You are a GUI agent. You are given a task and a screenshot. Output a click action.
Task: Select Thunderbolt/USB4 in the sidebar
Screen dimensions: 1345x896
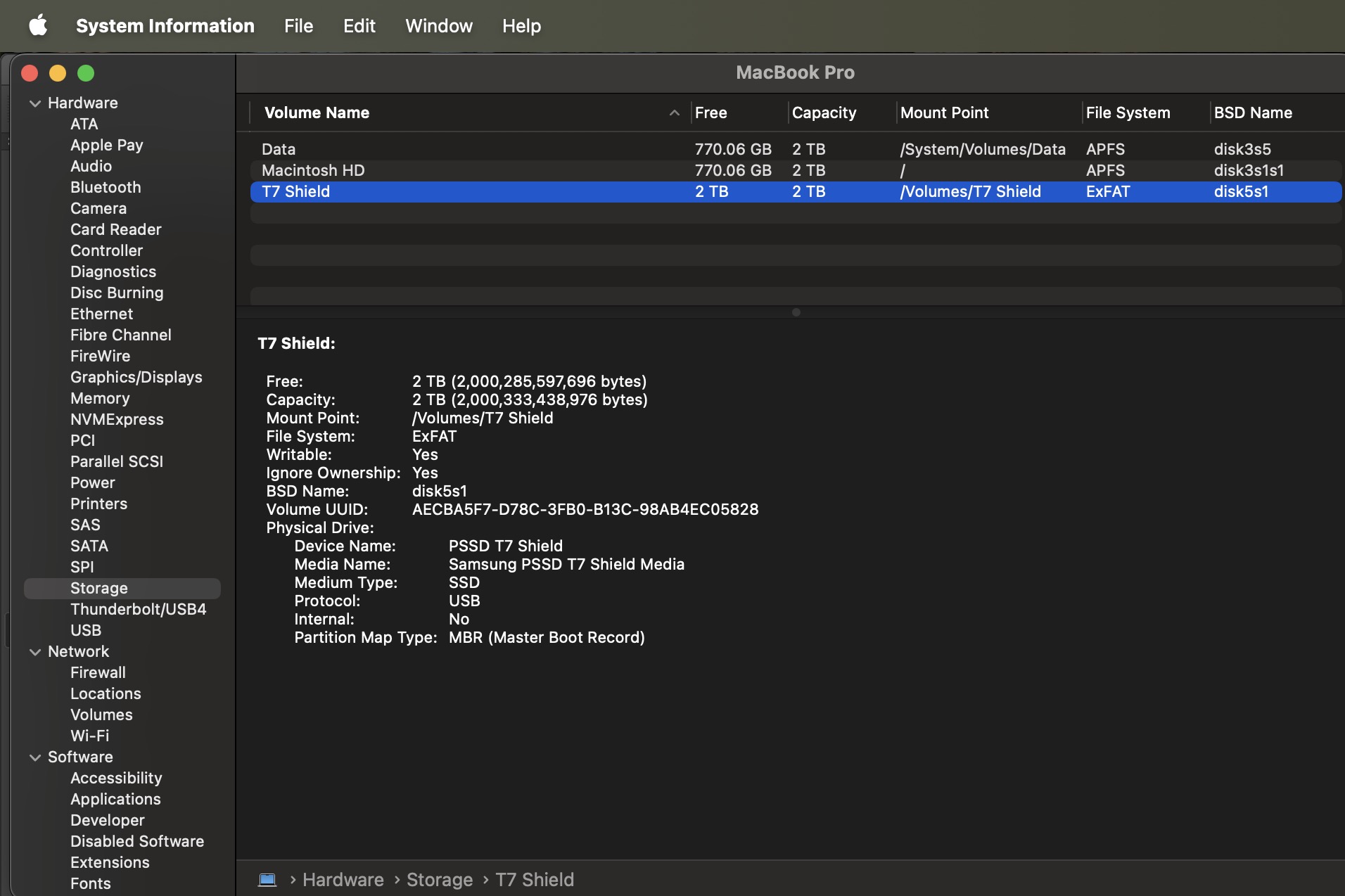pos(138,609)
